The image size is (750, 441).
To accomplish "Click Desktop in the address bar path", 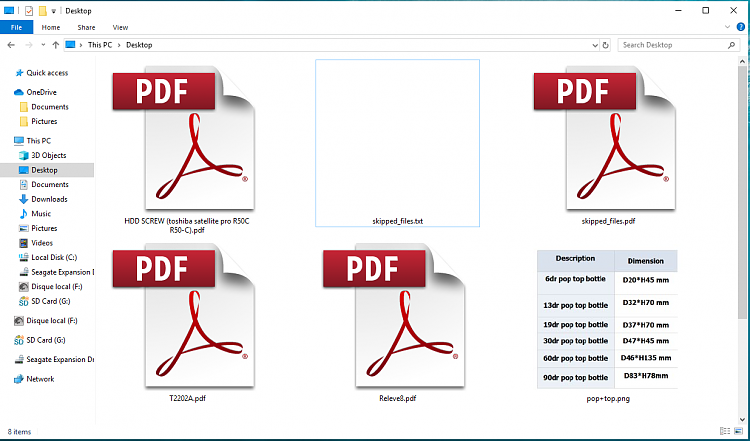I will point(139,45).
